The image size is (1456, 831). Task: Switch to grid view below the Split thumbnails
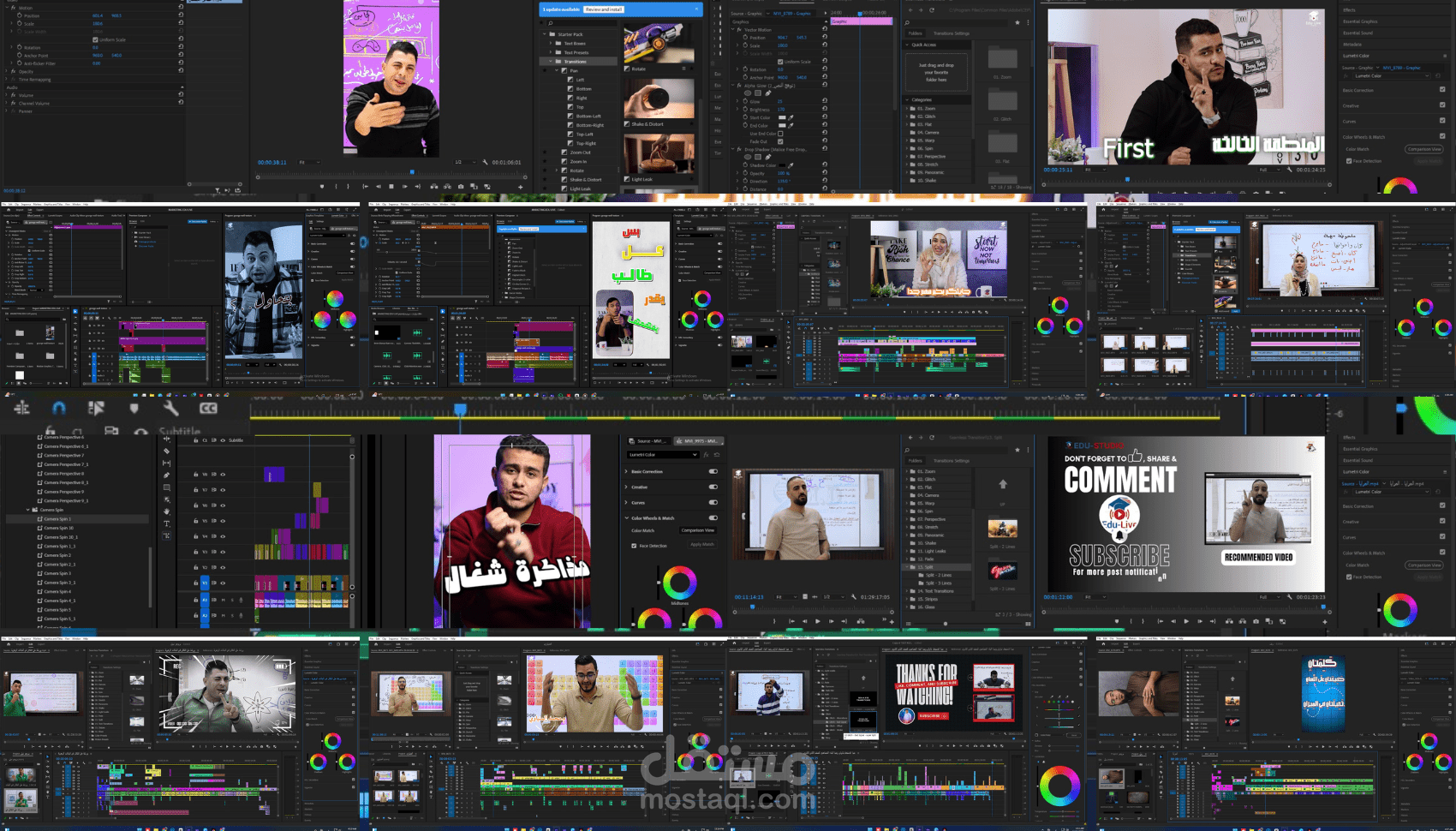tap(1028, 624)
